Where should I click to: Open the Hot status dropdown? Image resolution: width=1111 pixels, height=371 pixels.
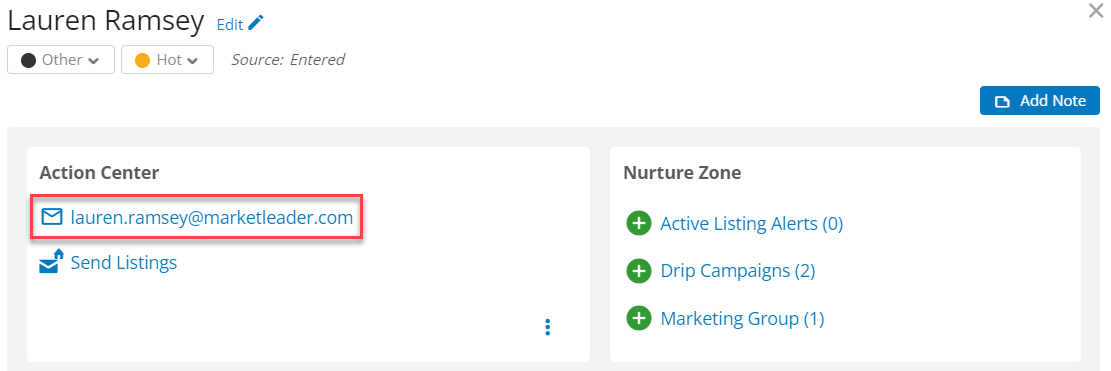pos(167,59)
